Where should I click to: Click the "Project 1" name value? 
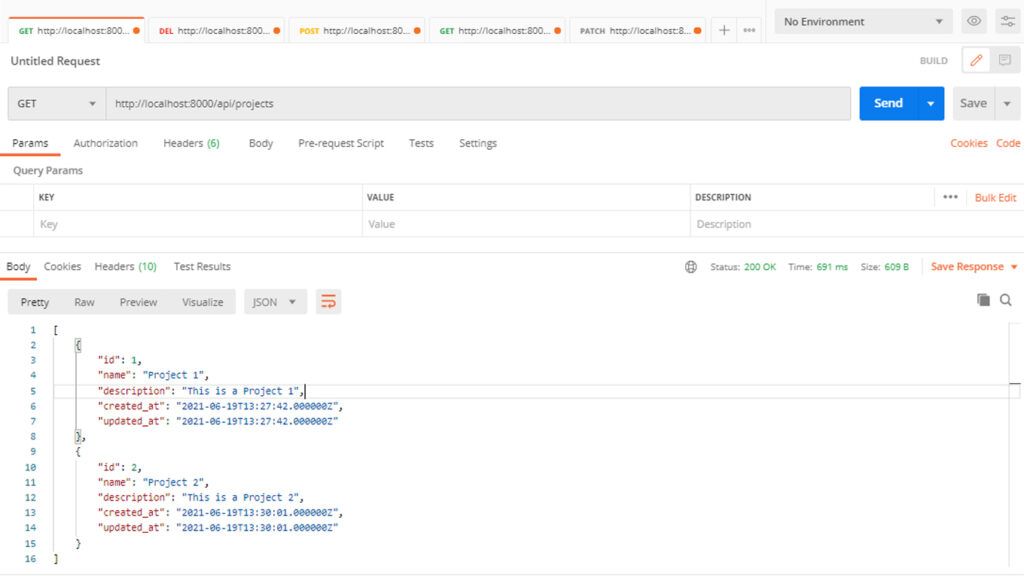(174, 375)
